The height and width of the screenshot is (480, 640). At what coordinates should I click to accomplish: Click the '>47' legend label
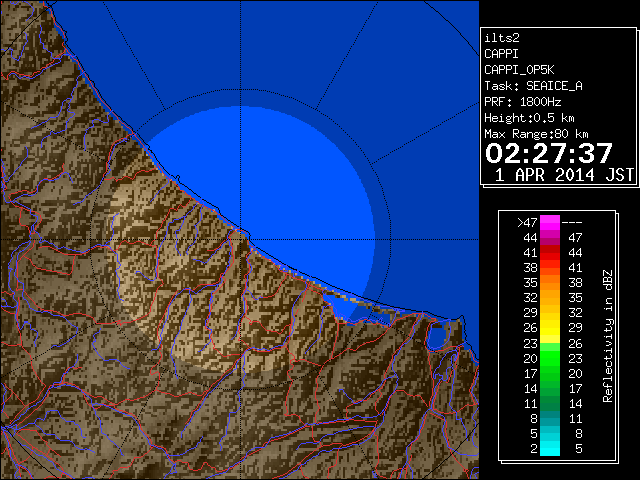[x=527, y=222]
